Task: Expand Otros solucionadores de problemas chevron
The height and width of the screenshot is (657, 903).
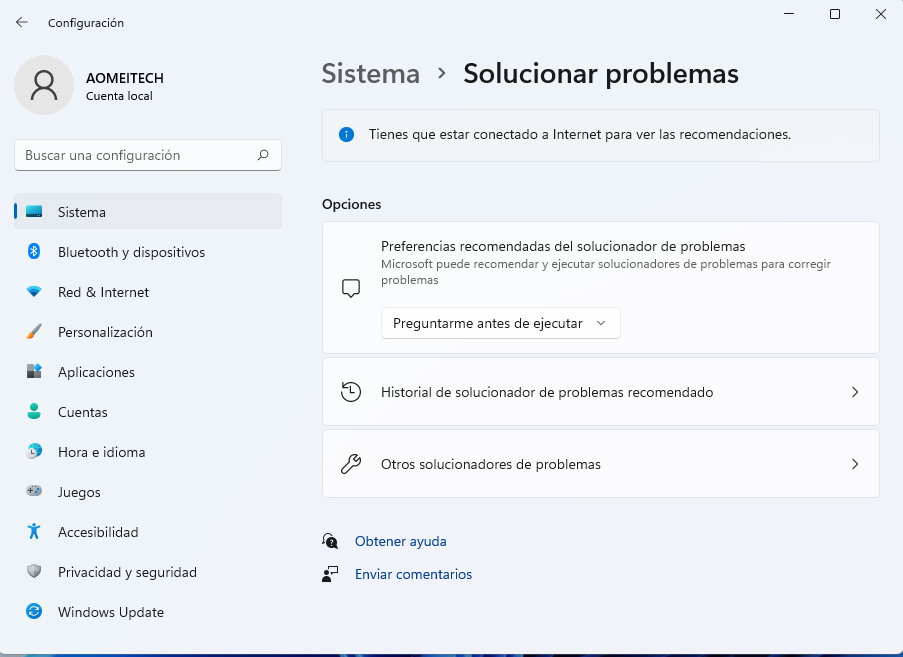Action: pyautogui.click(x=854, y=464)
